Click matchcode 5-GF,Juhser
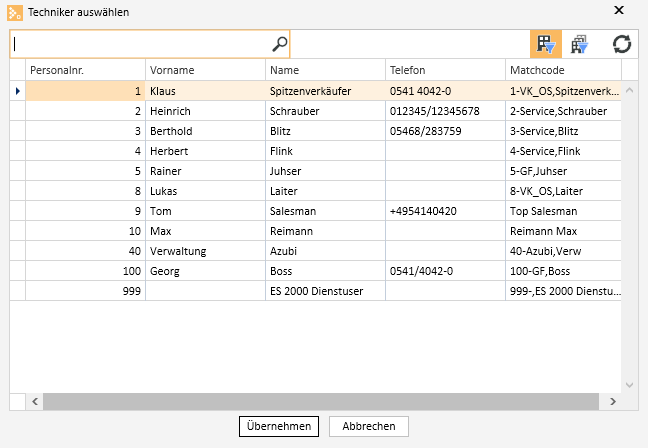The height and width of the screenshot is (448, 648). point(563,171)
